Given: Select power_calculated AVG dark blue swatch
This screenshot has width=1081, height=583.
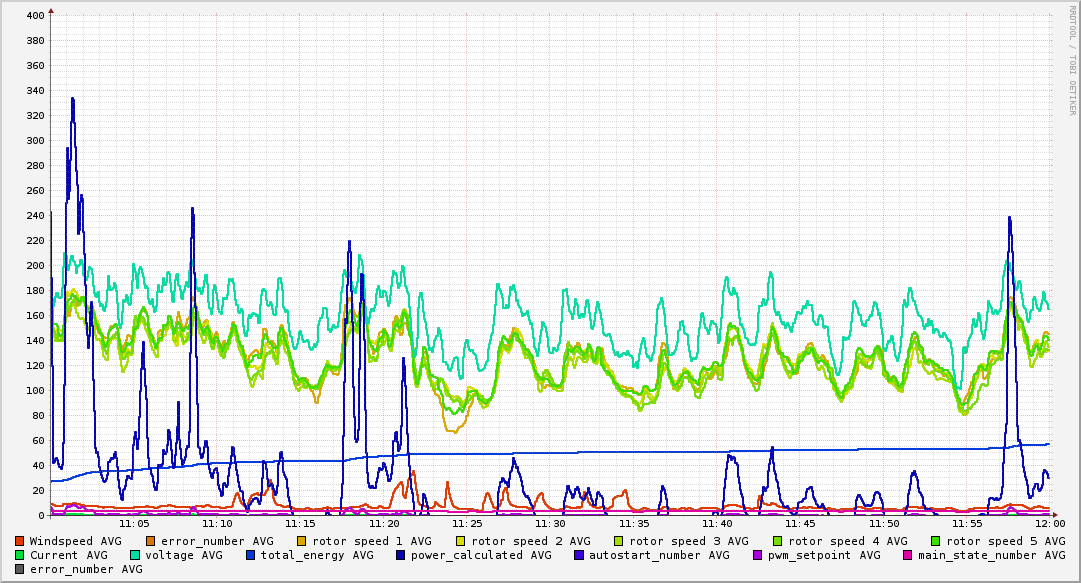Looking at the screenshot, I should (401, 555).
